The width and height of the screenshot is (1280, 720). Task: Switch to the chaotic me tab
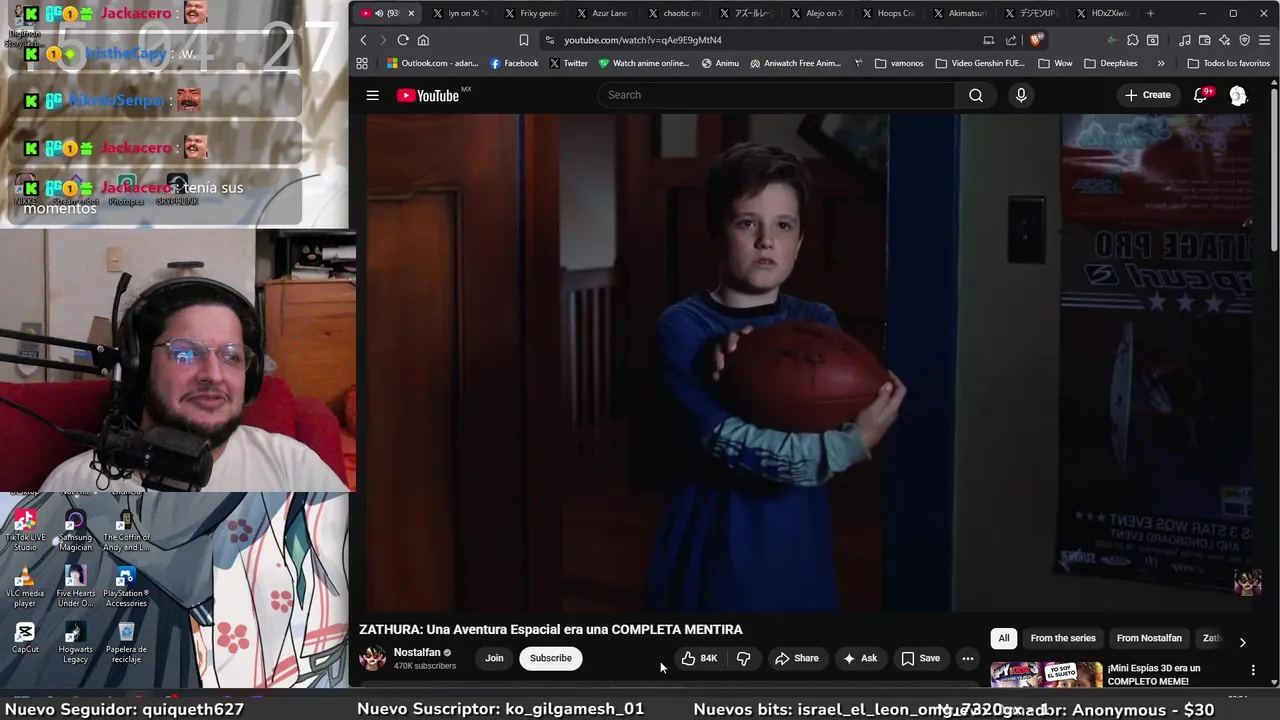click(674, 13)
